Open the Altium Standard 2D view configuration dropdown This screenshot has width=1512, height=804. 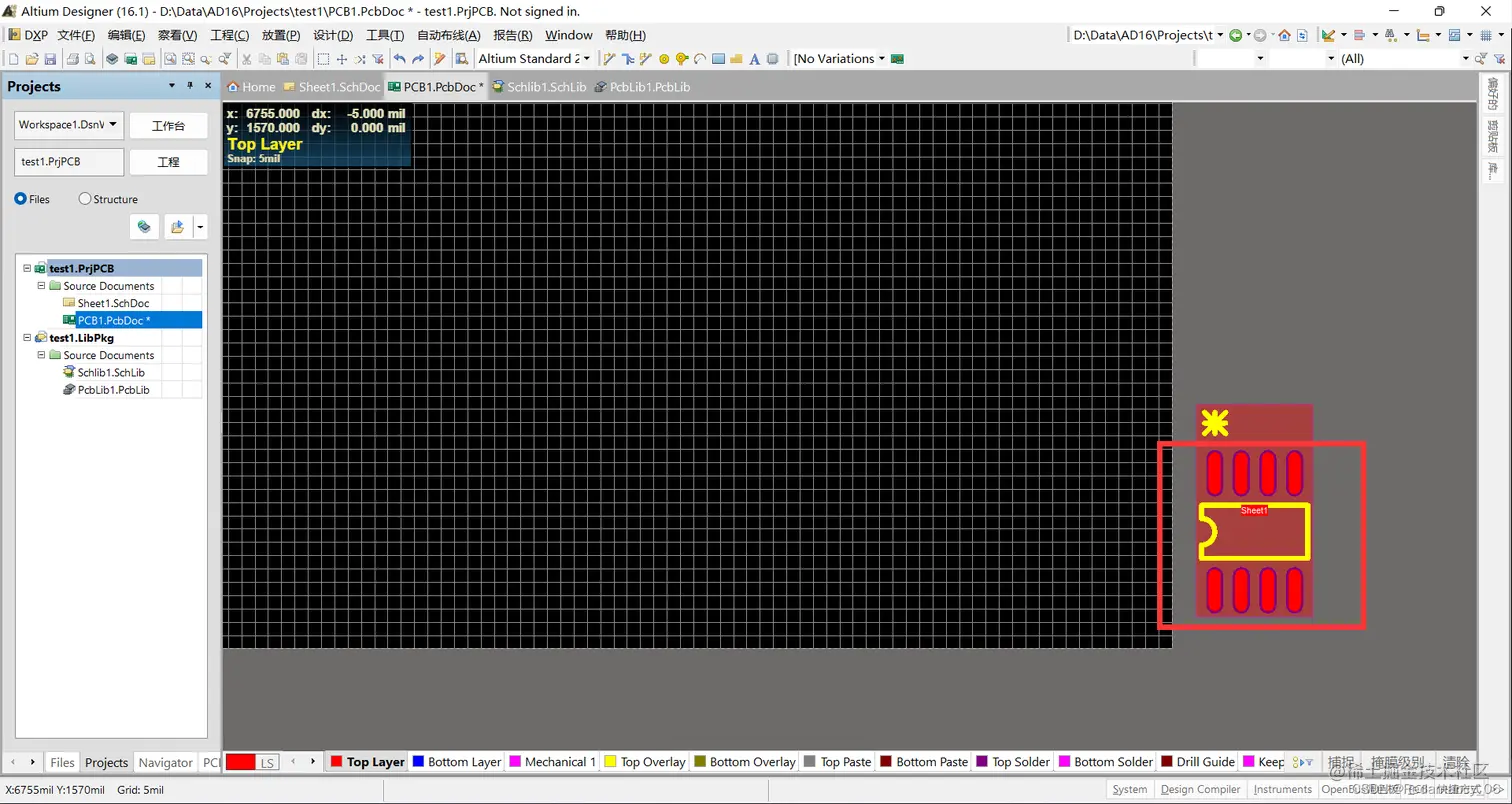[x=587, y=59]
